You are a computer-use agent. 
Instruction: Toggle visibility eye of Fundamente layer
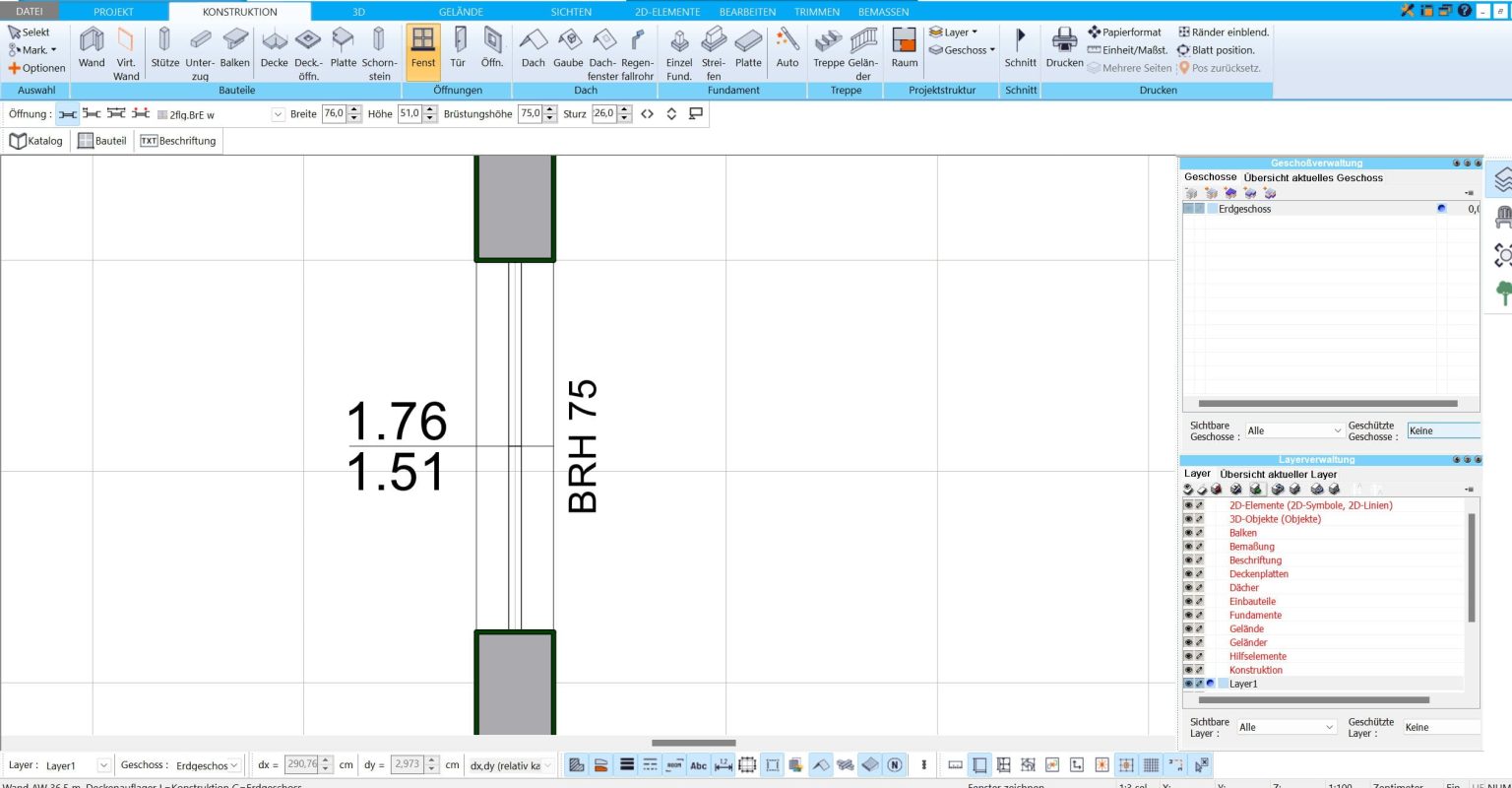tap(1188, 615)
